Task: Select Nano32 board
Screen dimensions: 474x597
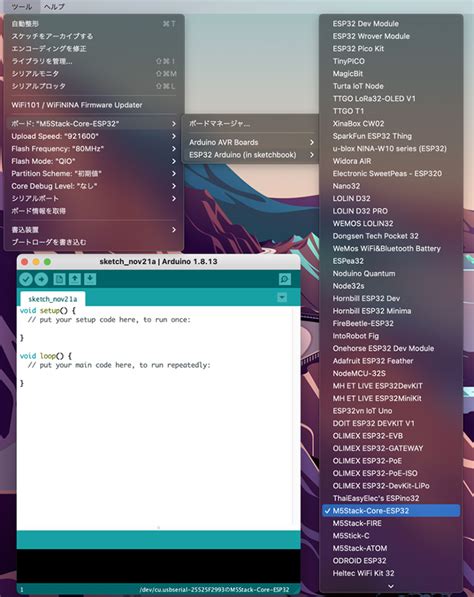Action: (391, 186)
